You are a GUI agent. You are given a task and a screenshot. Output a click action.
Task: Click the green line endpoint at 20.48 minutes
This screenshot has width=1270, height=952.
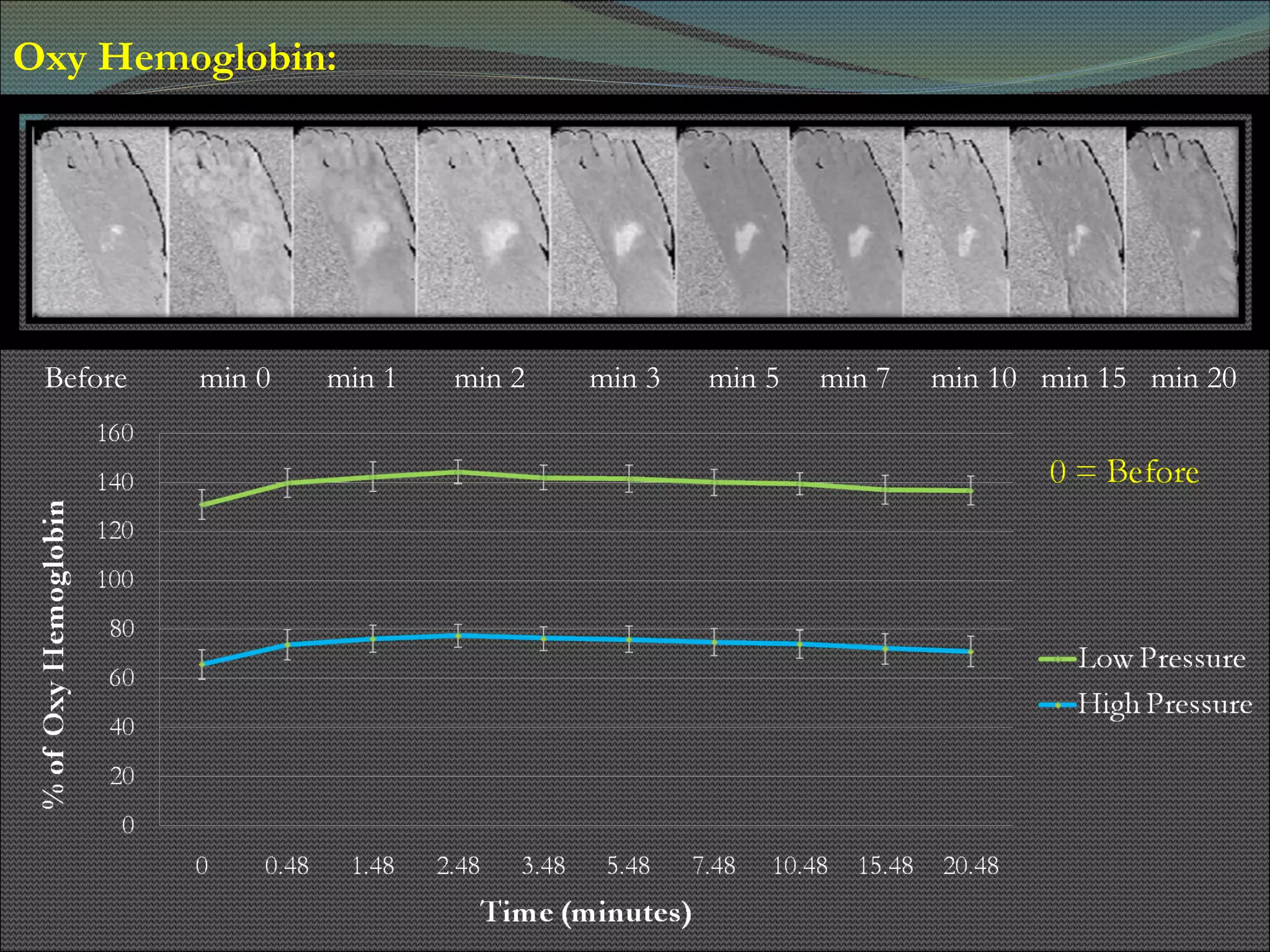pos(970,491)
